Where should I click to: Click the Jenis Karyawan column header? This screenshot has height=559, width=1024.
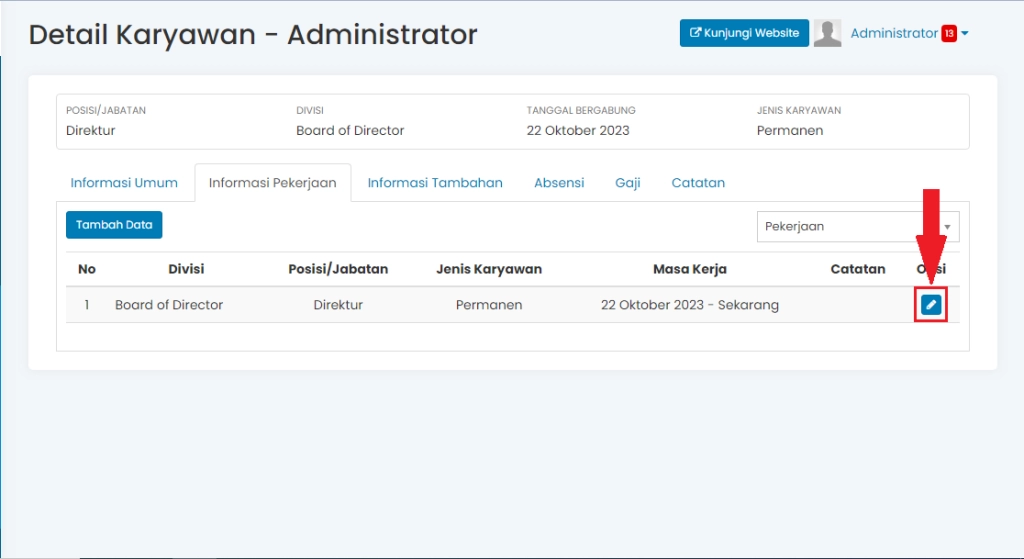489,269
